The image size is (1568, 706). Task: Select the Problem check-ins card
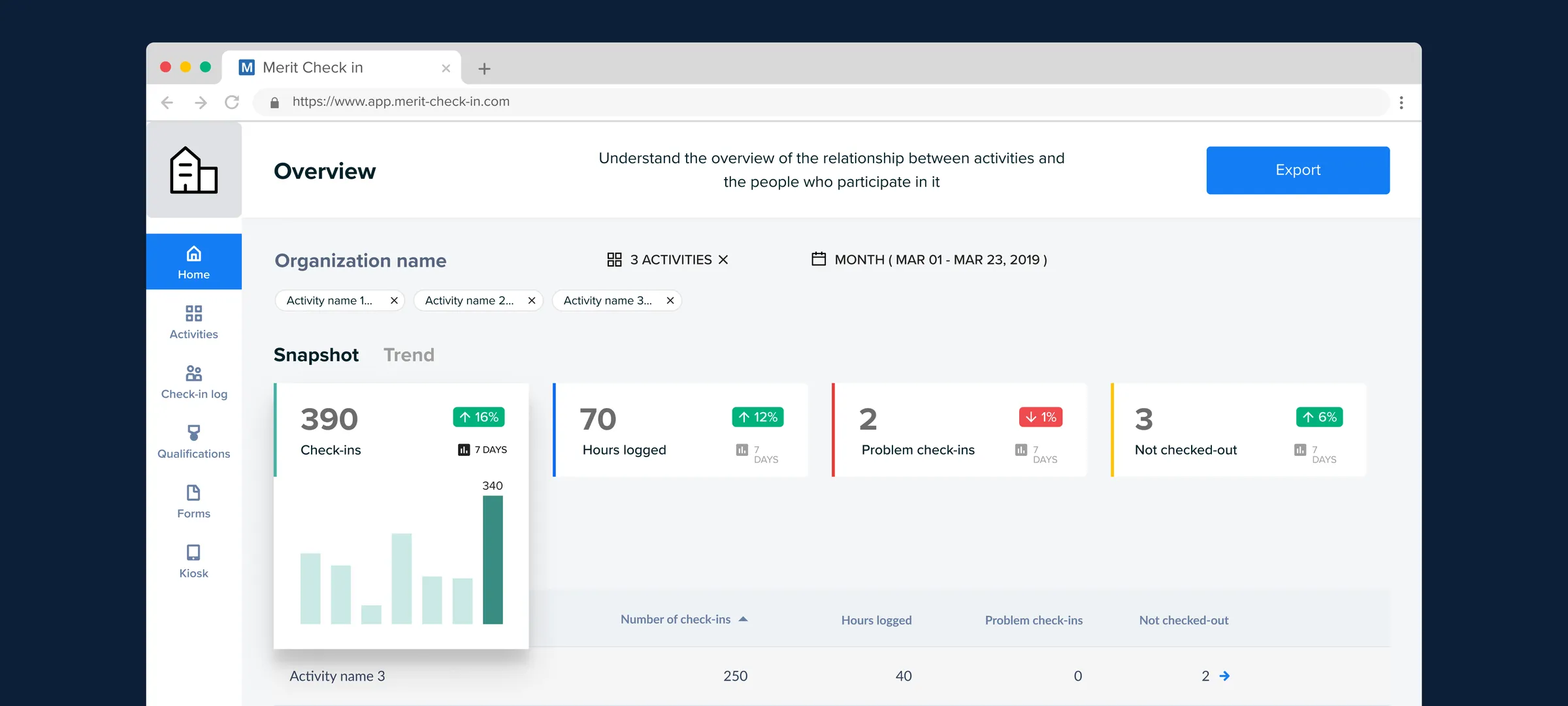(959, 430)
